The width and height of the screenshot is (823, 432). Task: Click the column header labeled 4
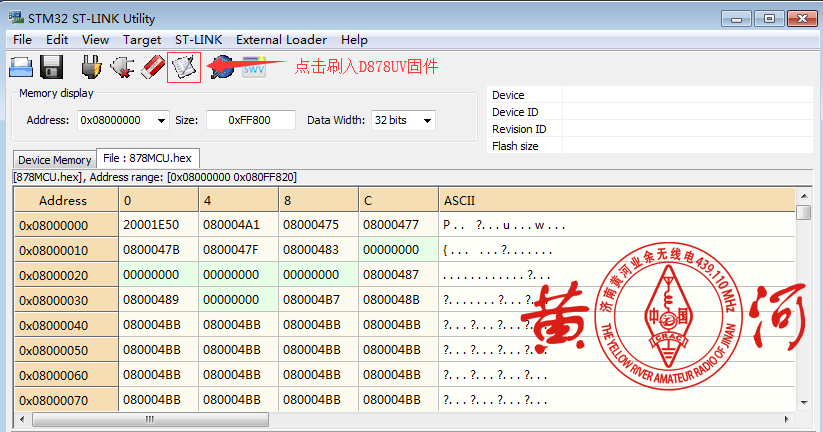click(239, 201)
